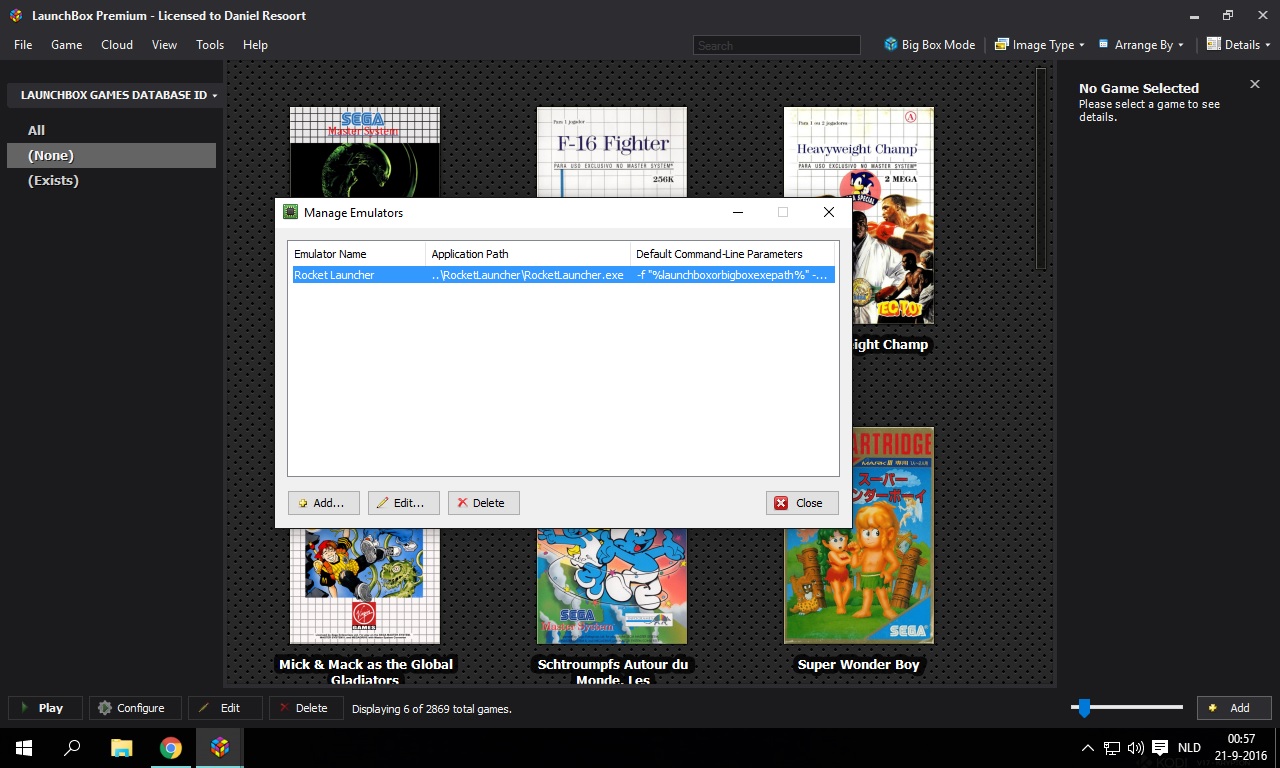Sort by Application Path column header

[528, 254]
